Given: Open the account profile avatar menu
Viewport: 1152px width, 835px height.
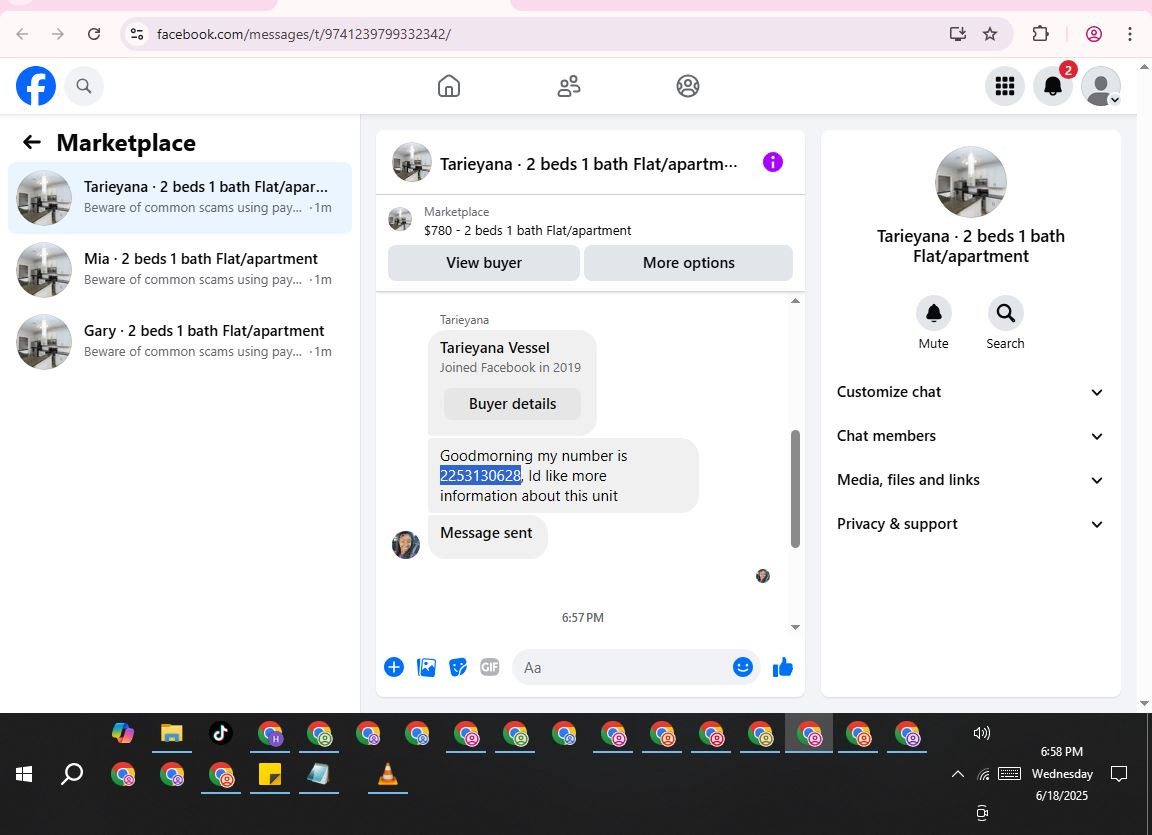Looking at the screenshot, I should (x=1101, y=86).
